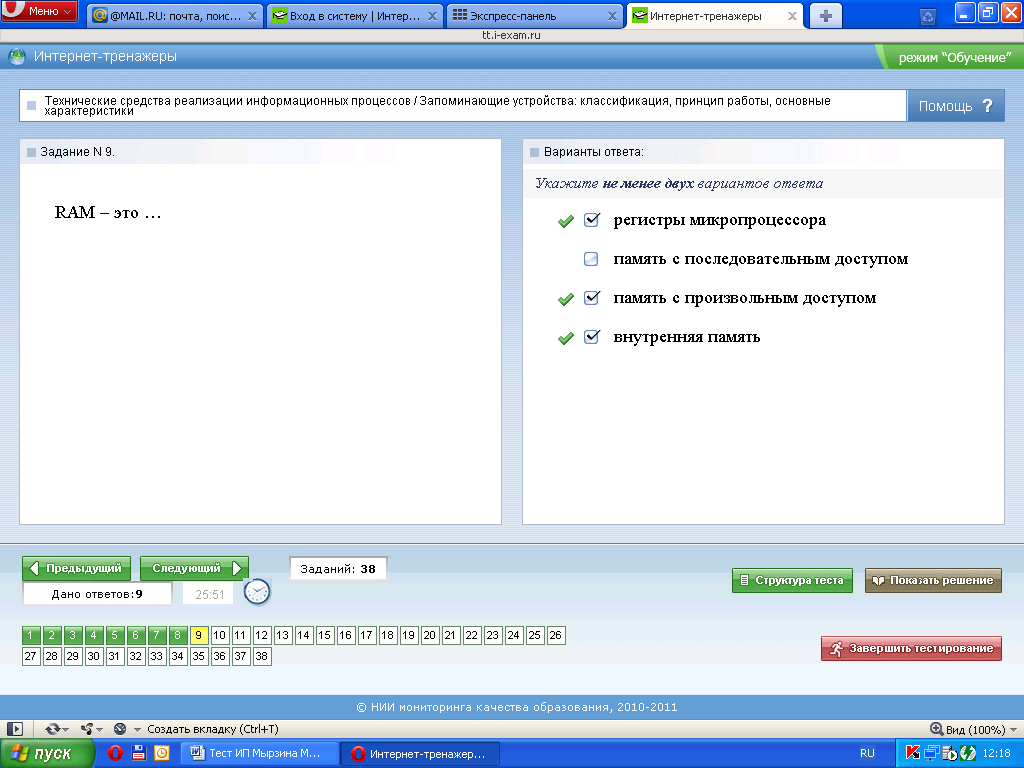
Task: Launch Opera from quick launch bar
Action: coord(116,754)
